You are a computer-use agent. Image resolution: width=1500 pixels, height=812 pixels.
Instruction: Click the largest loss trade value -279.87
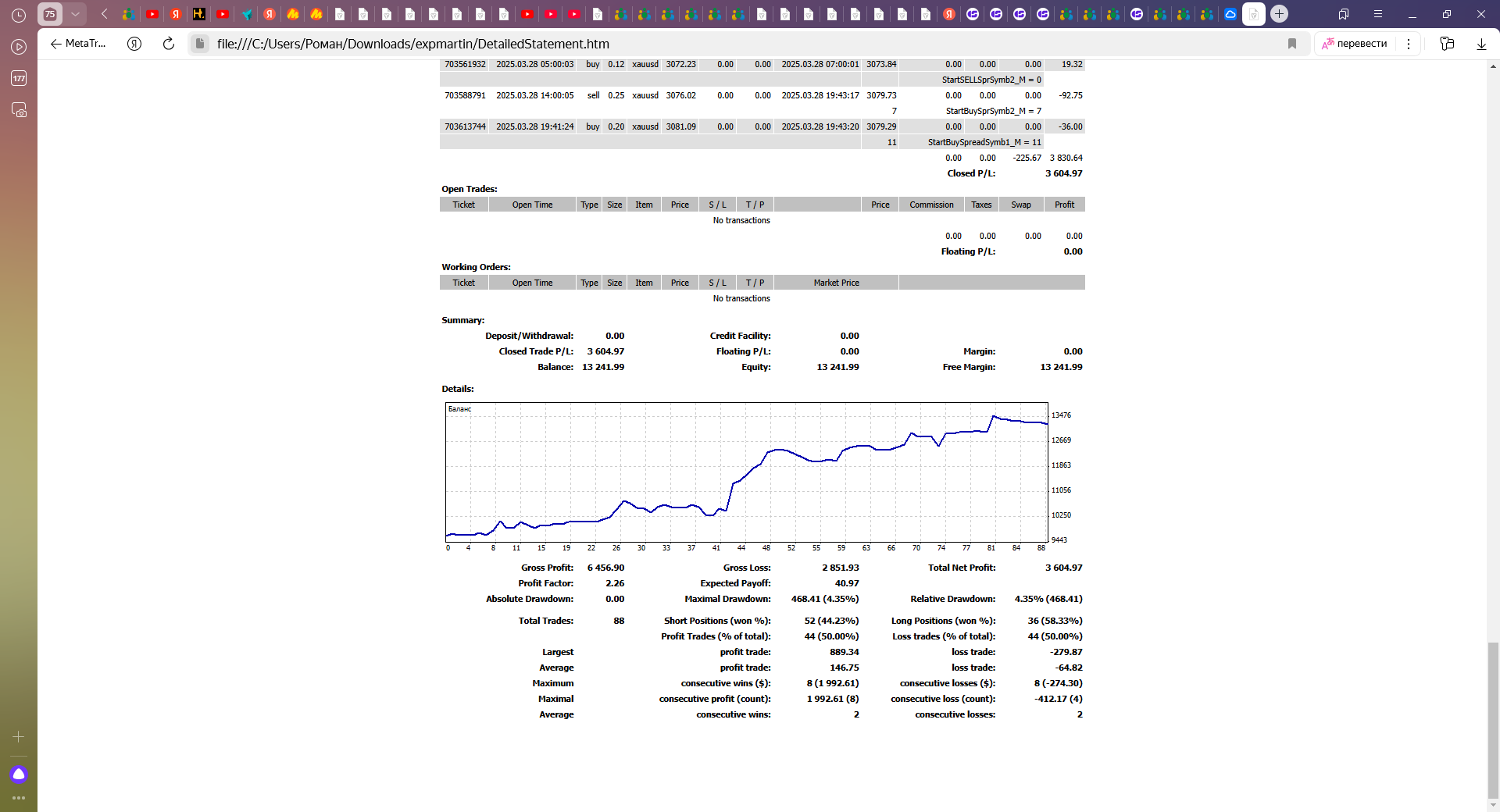1066,652
